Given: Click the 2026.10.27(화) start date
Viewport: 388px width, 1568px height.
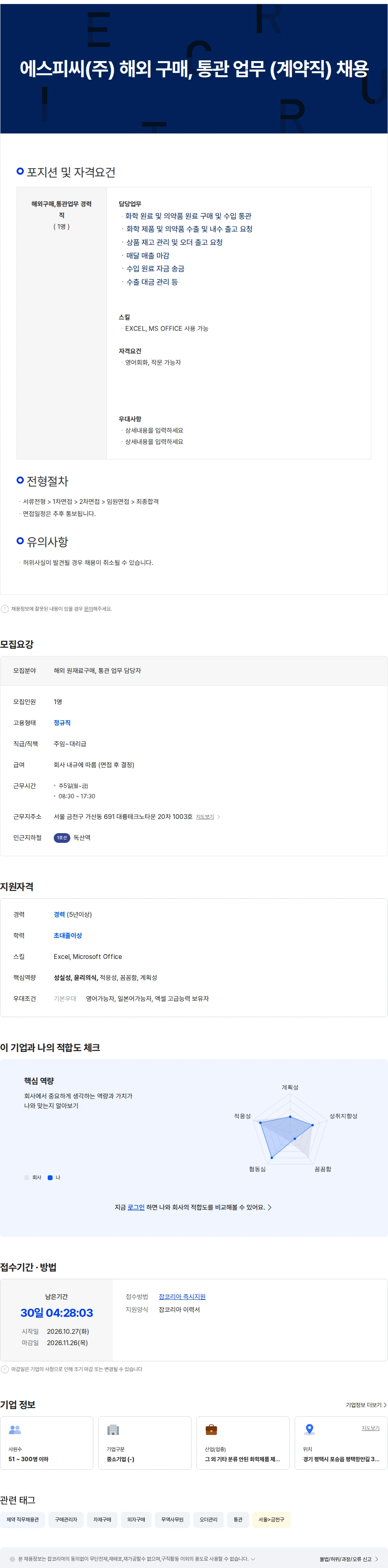Looking at the screenshot, I should tap(67, 1331).
